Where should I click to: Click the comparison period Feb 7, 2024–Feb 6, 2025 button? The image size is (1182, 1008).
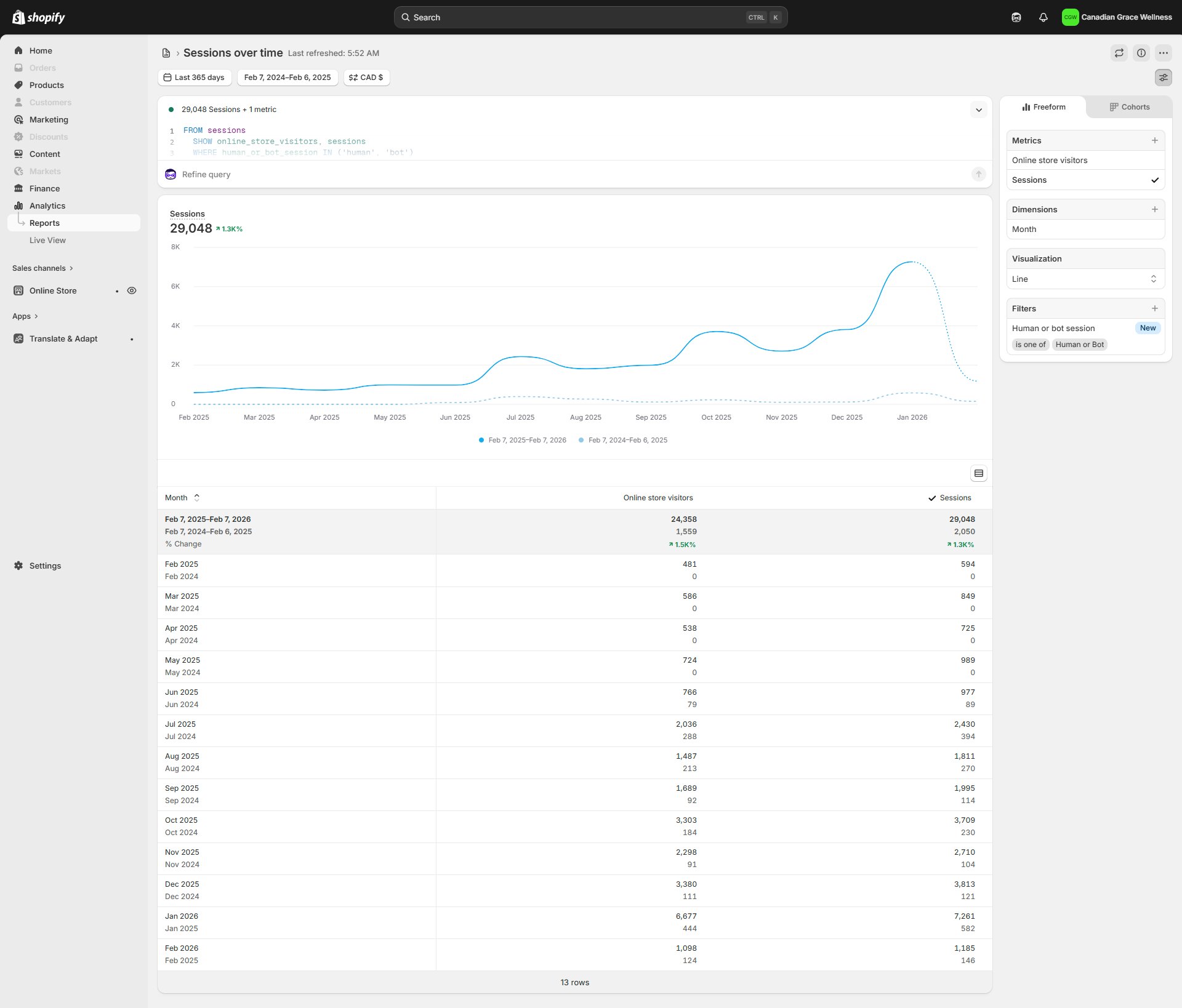(287, 78)
